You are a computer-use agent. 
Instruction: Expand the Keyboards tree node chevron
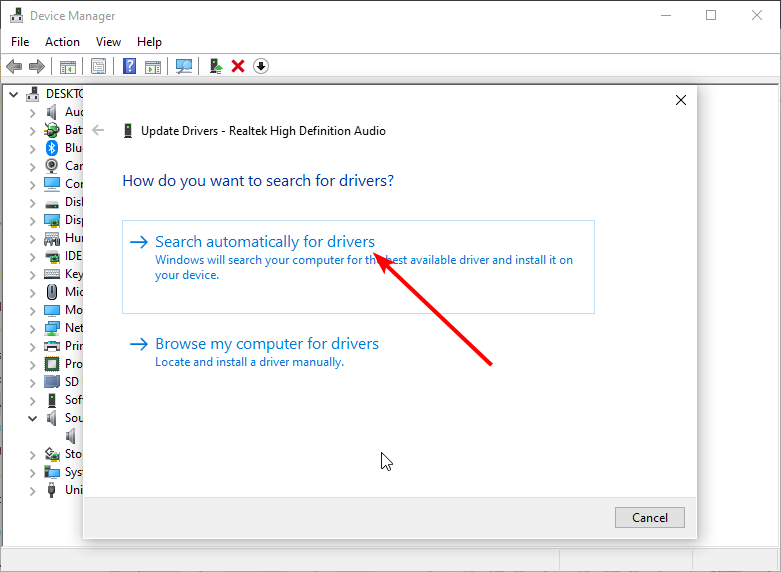click(x=32, y=275)
